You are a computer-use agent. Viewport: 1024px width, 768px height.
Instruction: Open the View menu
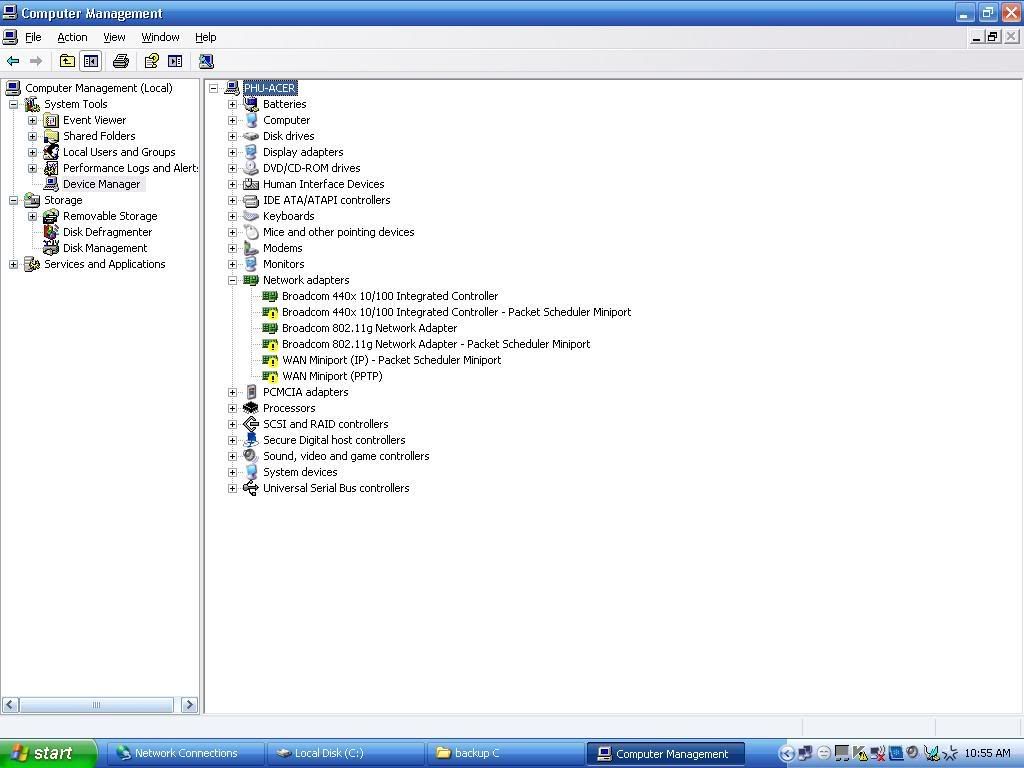114,37
